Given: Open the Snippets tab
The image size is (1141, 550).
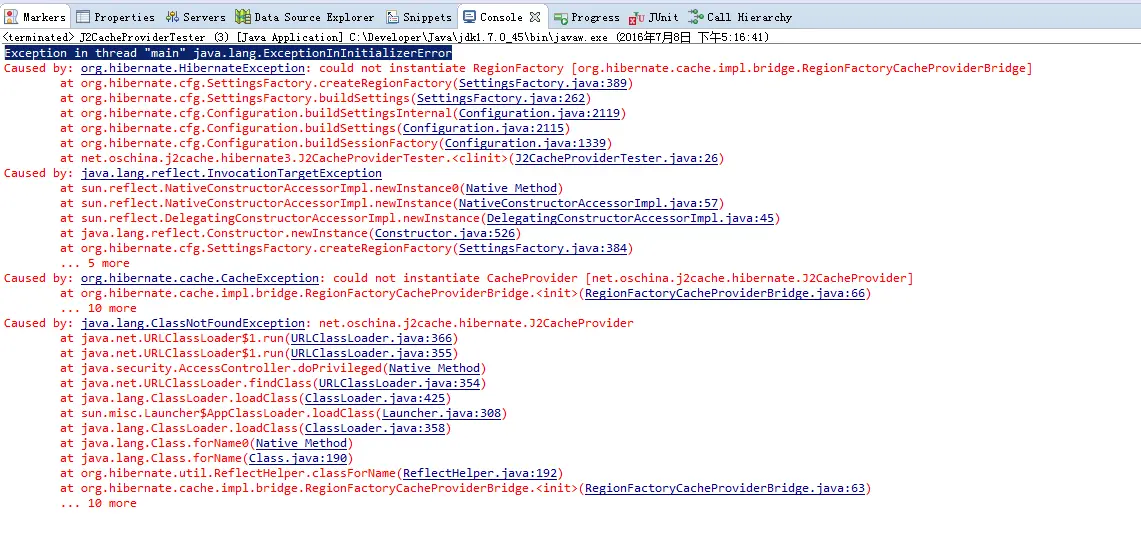Looking at the screenshot, I should [419, 17].
